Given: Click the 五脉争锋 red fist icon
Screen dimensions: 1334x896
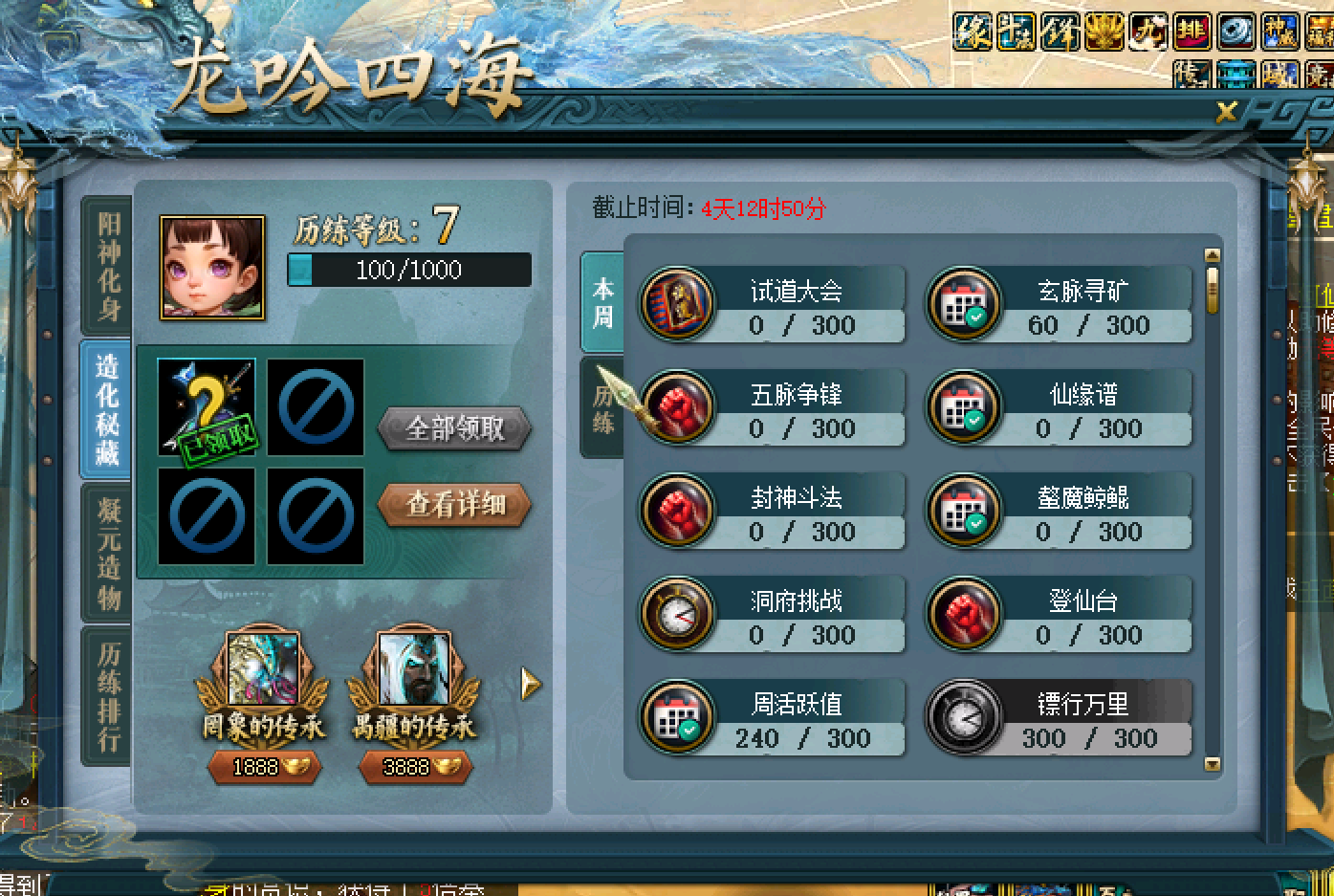Looking at the screenshot, I should (677, 408).
